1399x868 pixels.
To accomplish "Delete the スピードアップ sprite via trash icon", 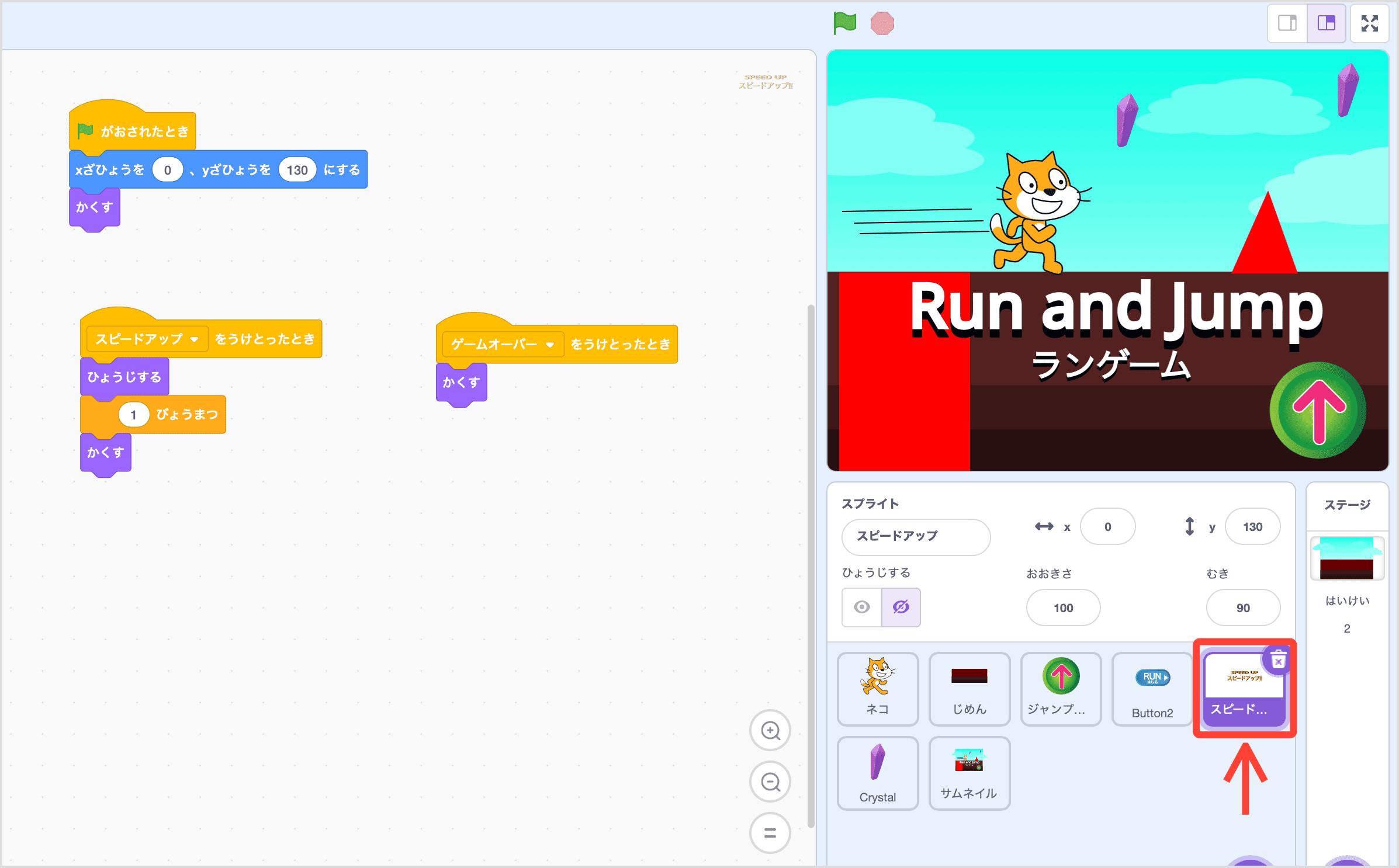I will (x=1278, y=661).
